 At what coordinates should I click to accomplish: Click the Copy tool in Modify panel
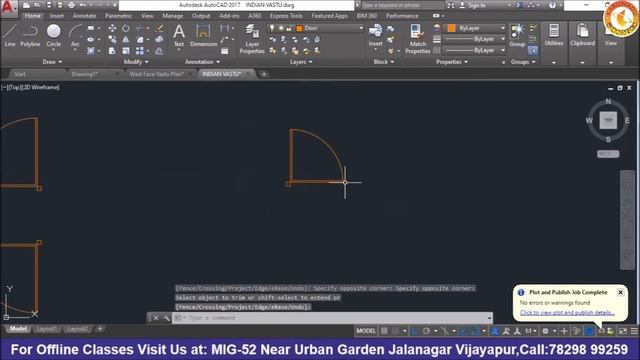pos(112,40)
